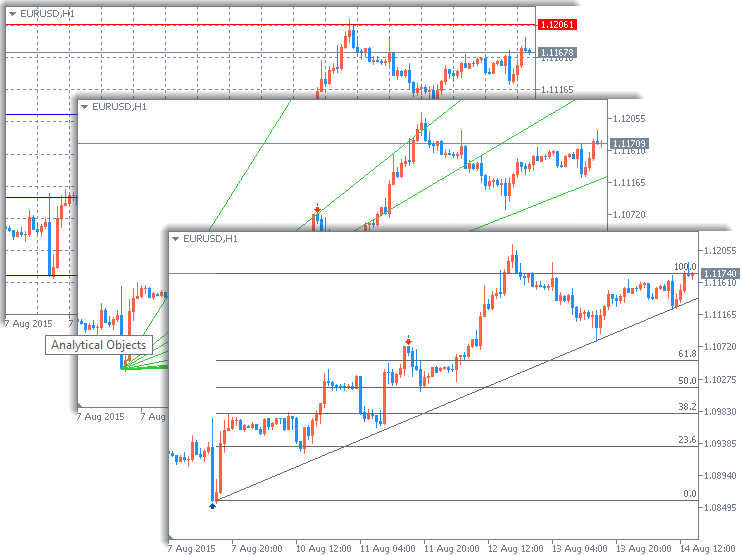The height and width of the screenshot is (555, 742).
Task: Click the chart shift marker in front chart corner
Action: (x=171, y=537)
